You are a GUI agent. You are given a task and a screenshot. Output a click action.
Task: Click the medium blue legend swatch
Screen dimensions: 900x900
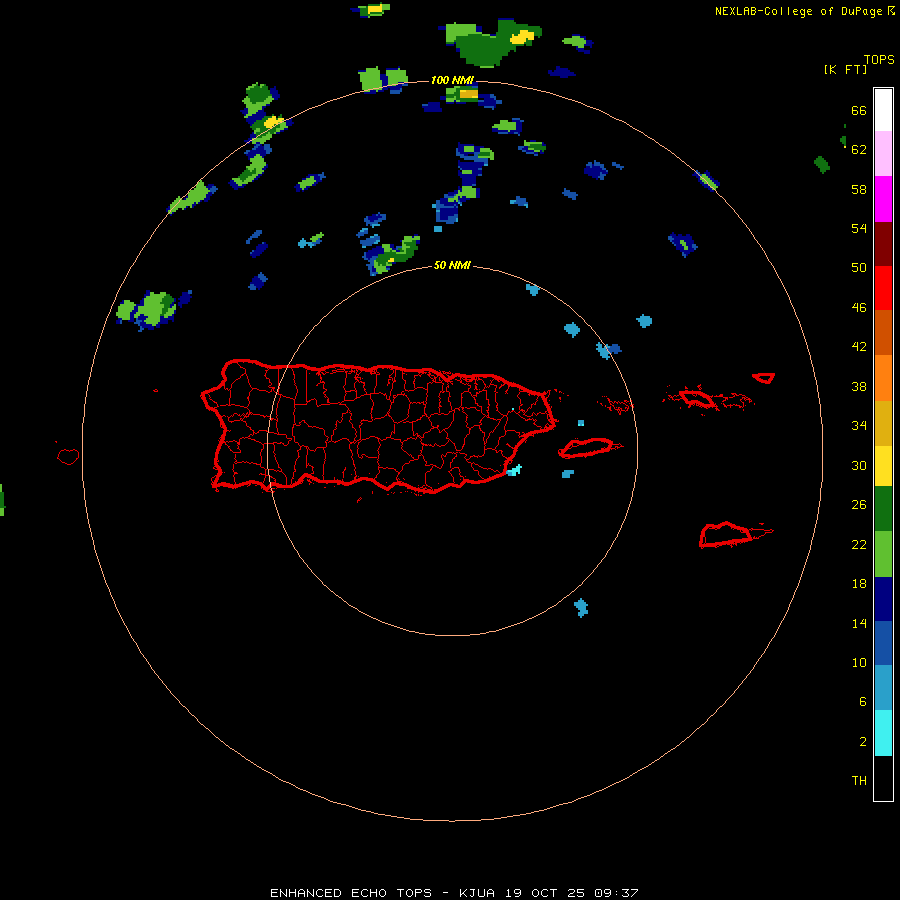coord(883,643)
